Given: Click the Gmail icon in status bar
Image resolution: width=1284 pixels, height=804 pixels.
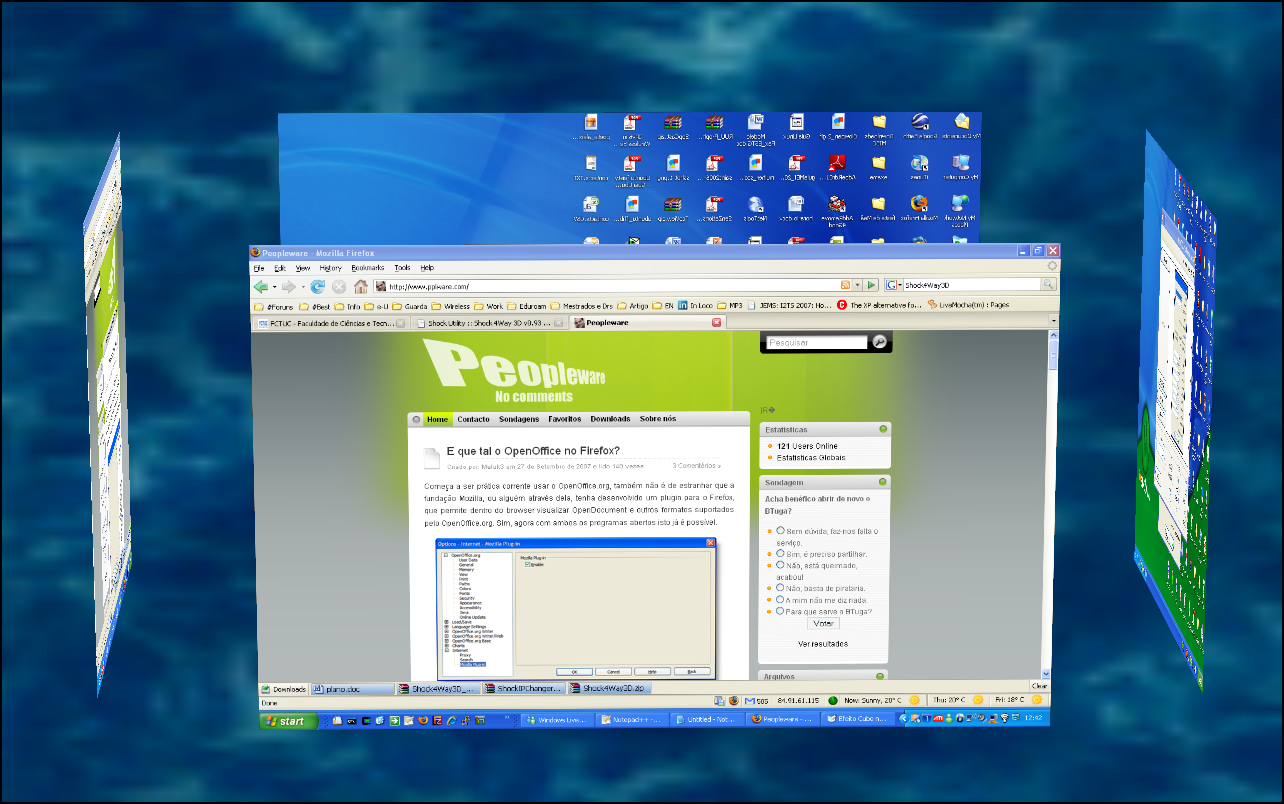Looking at the screenshot, I should [748, 700].
